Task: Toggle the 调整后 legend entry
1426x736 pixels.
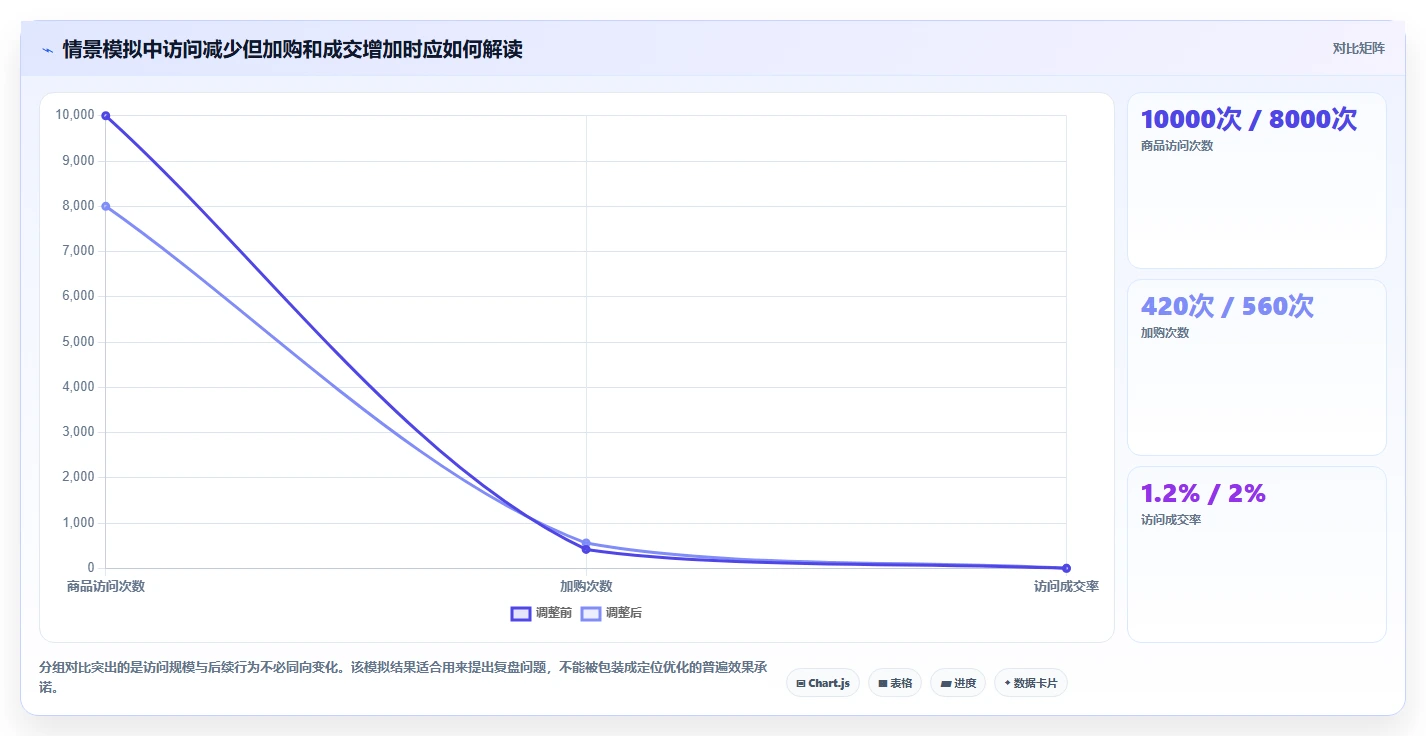Action: pos(611,613)
